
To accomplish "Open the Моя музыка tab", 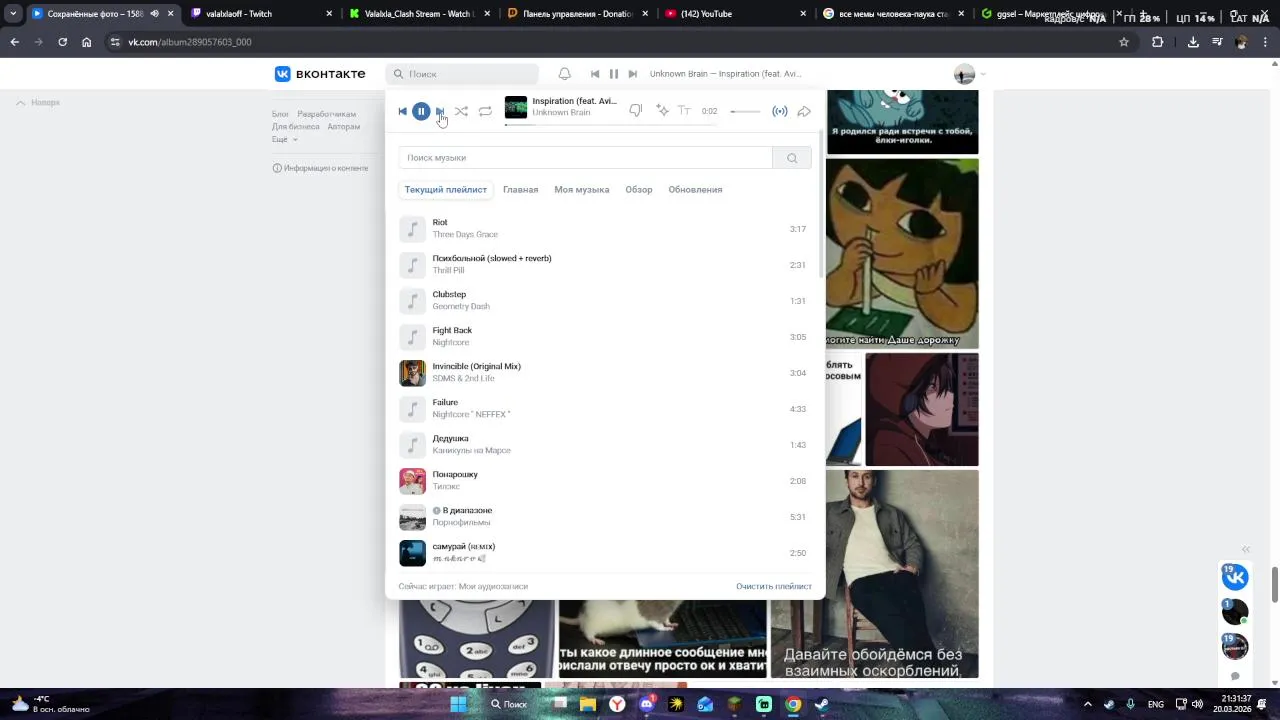I will [x=582, y=190].
